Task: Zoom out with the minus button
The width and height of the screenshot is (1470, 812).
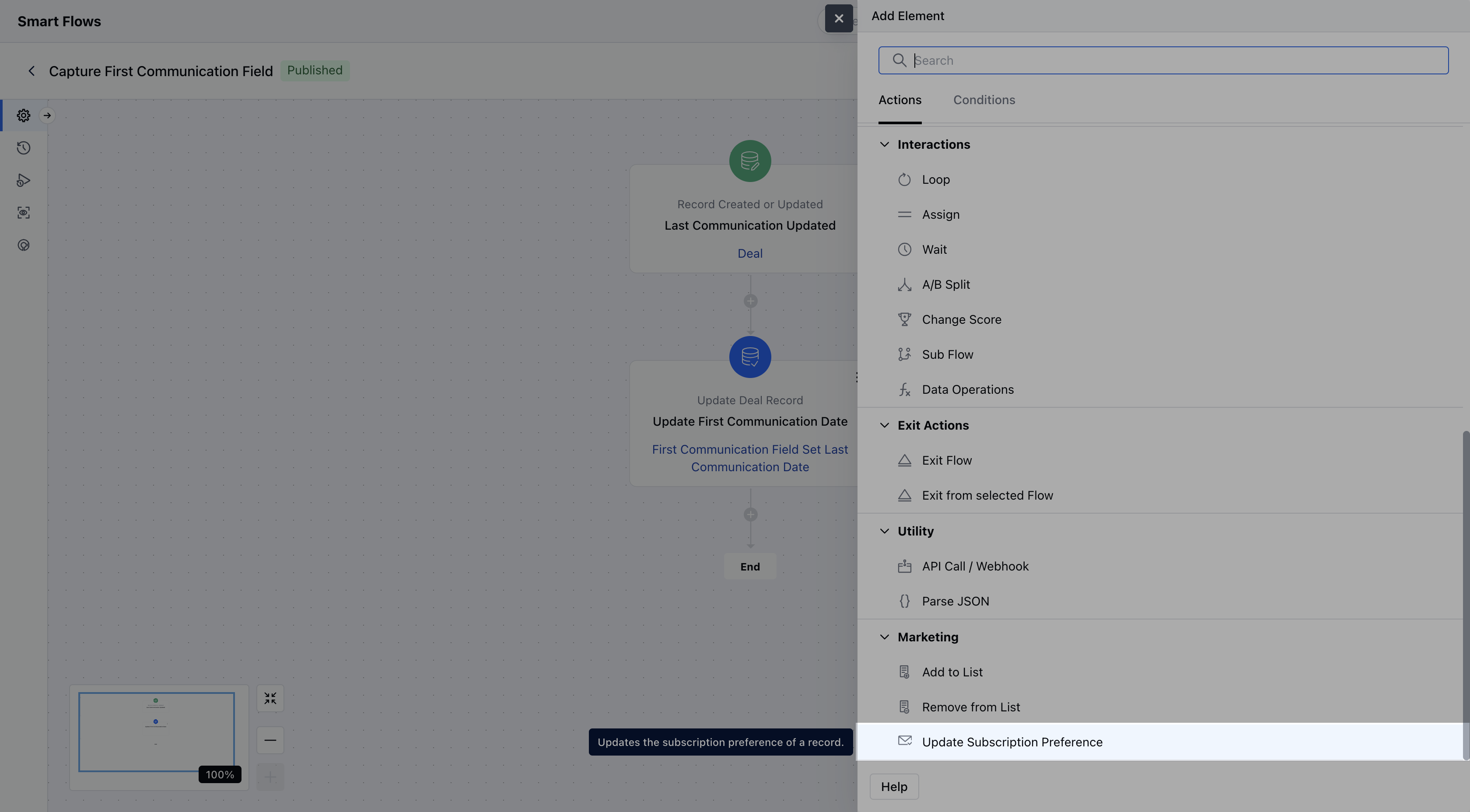Action: pyautogui.click(x=270, y=740)
